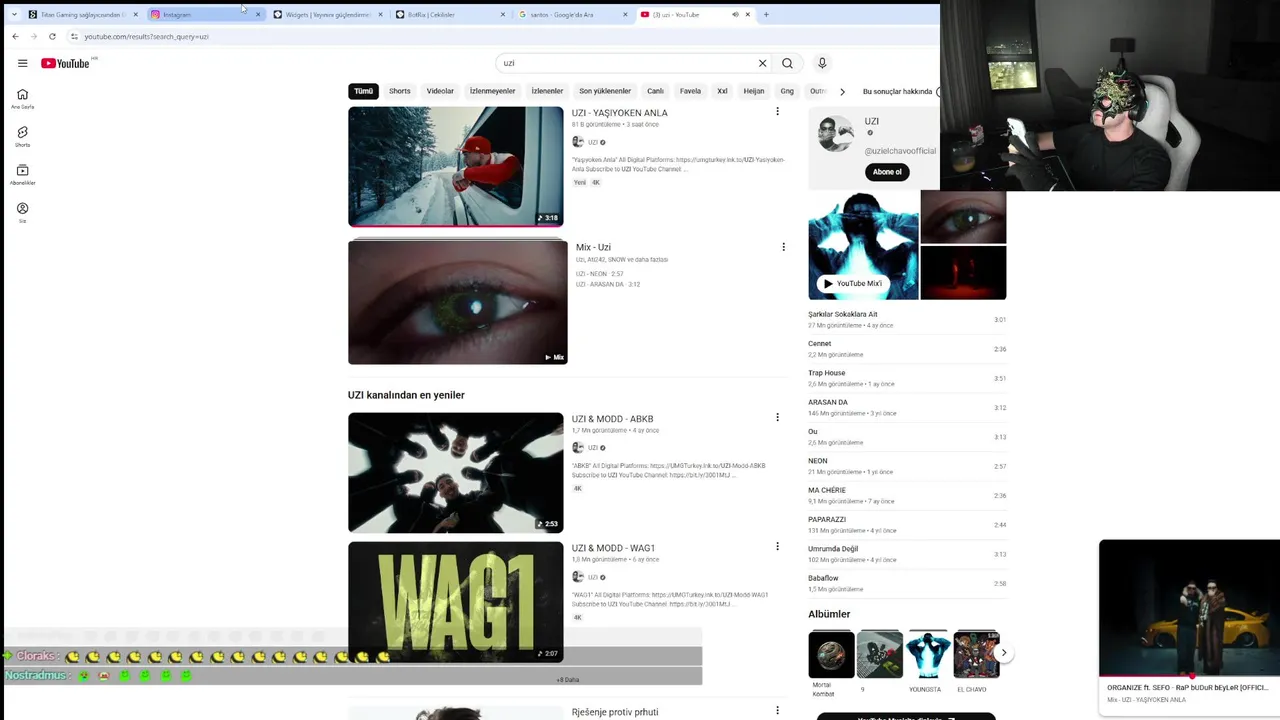Start voice search with microphone icon
Image resolution: width=1280 pixels, height=720 pixels.
(x=822, y=63)
